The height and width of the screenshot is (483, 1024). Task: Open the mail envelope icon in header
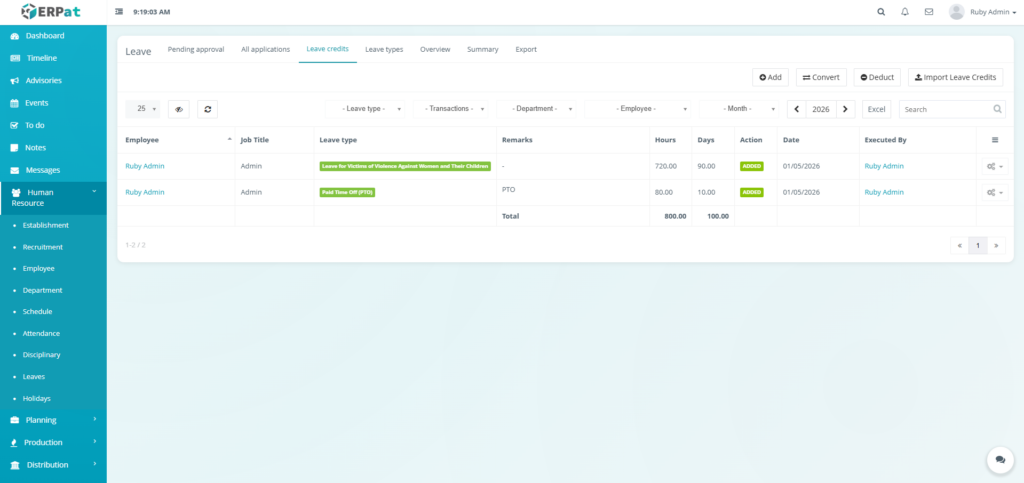pyautogui.click(x=929, y=12)
